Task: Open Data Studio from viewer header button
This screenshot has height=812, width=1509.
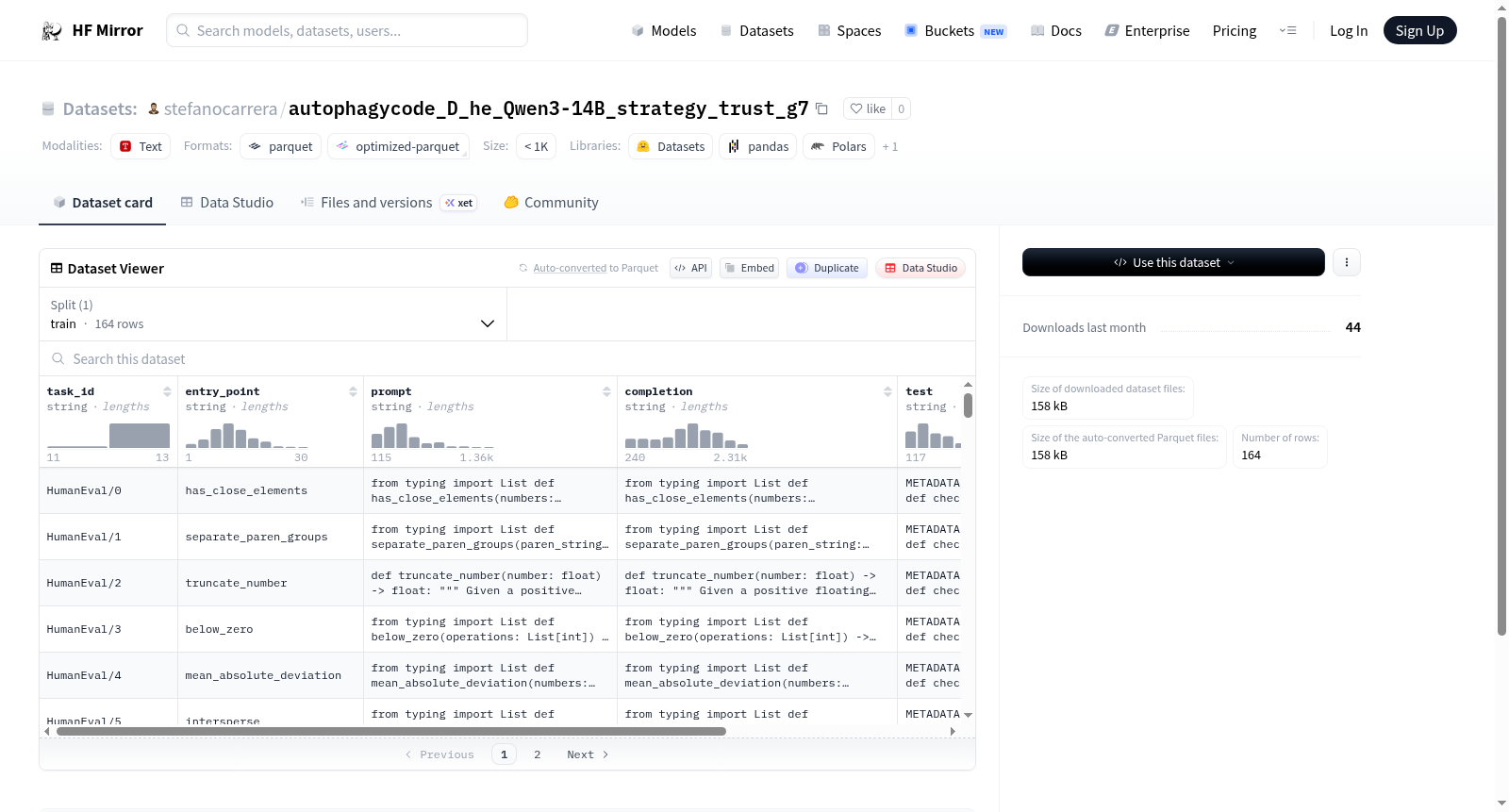Action: click(920, 268)
